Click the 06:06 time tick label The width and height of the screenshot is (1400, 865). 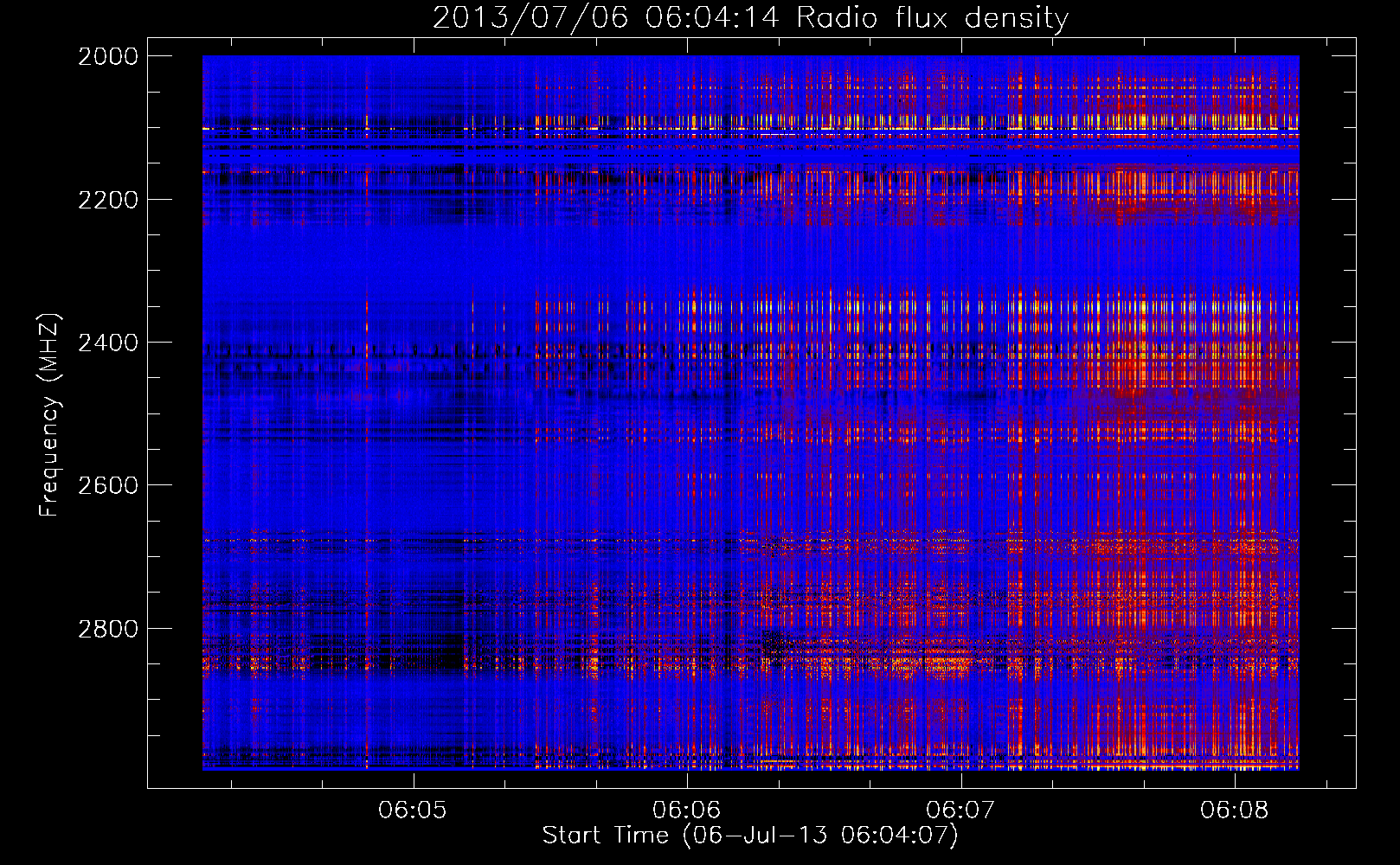point(686,810)
